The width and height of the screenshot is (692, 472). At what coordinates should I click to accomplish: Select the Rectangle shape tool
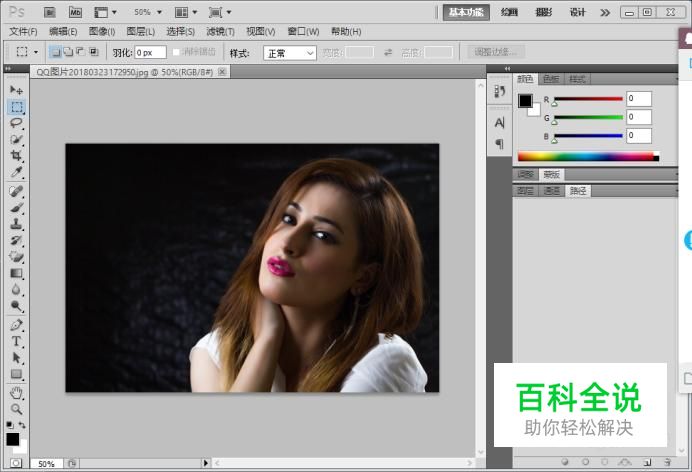point(16,374)
